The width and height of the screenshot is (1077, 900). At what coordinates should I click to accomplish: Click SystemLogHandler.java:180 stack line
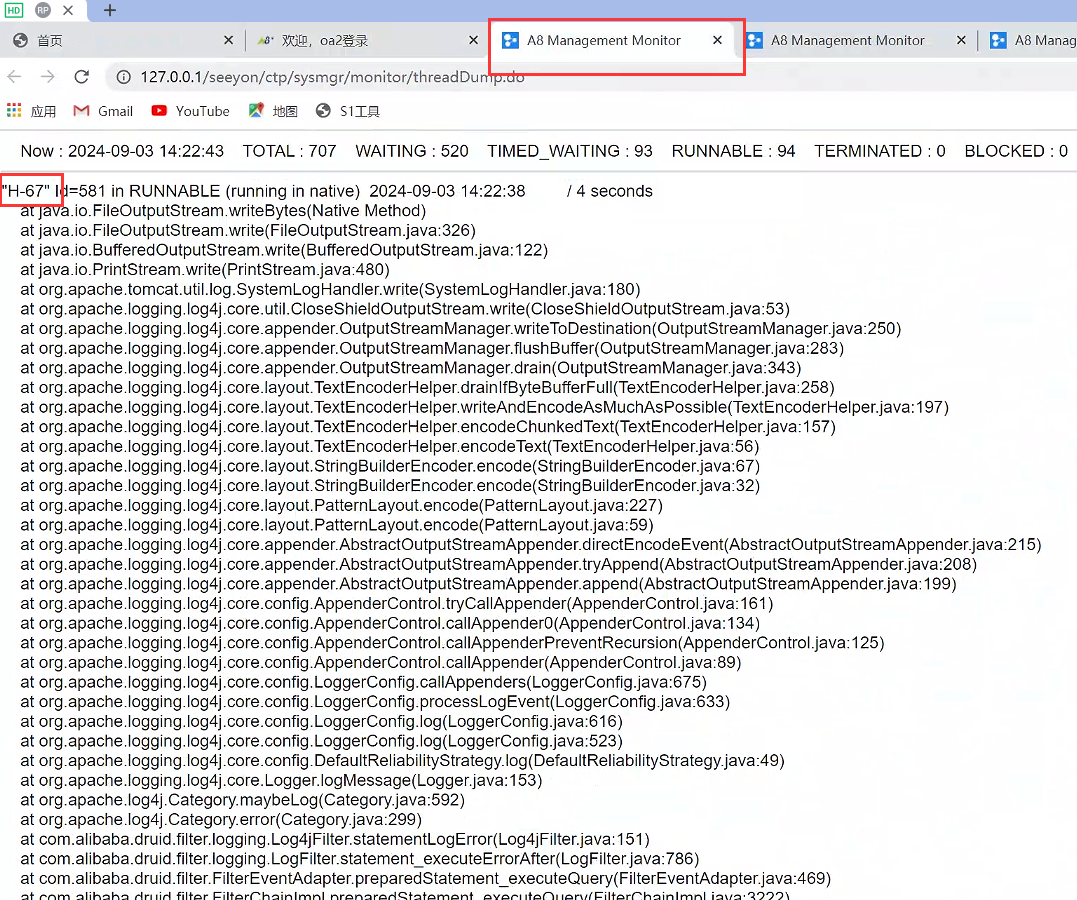(330, 289)
